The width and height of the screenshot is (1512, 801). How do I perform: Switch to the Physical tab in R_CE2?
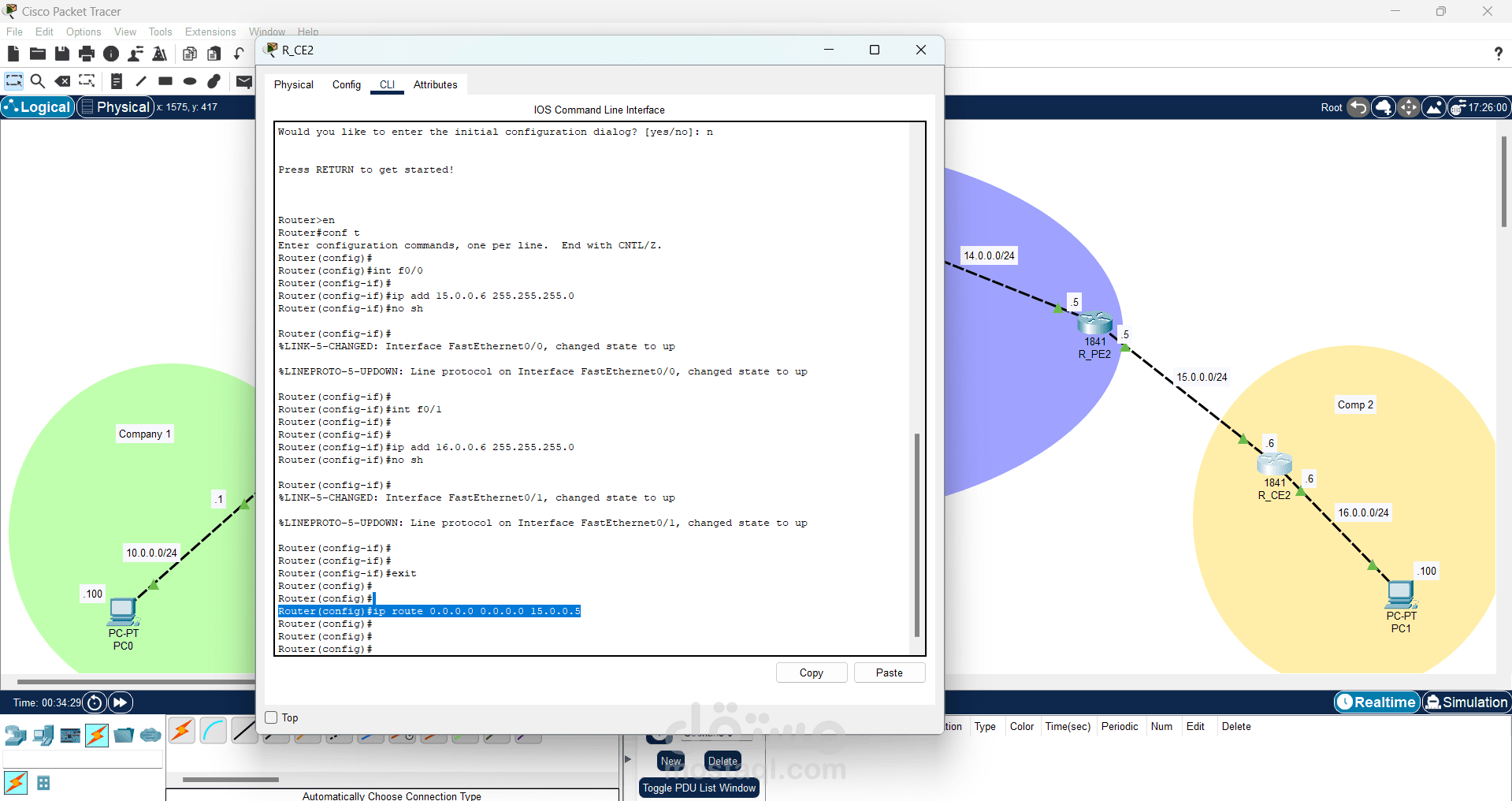coord(294,84)
